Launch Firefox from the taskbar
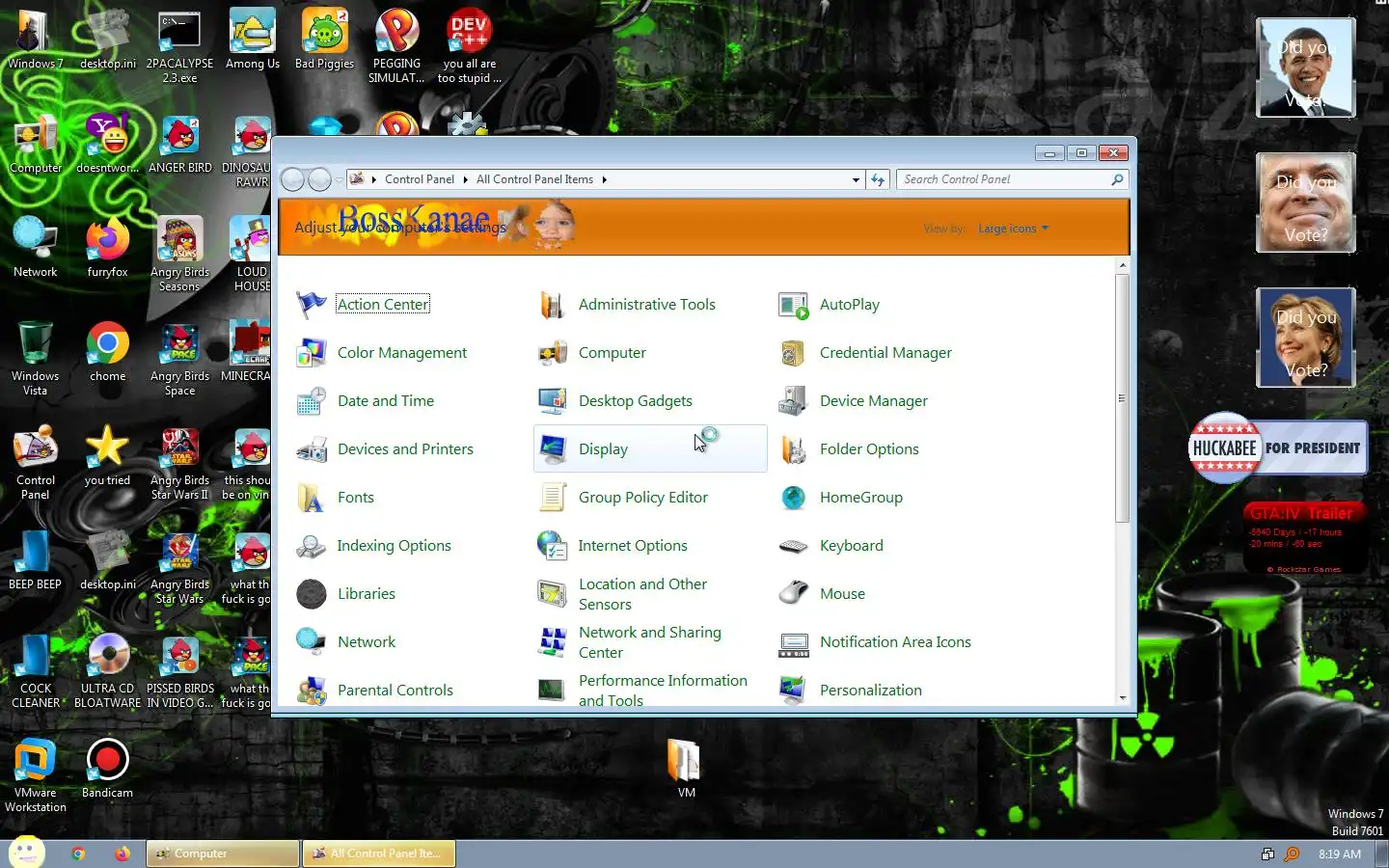Image resolution: width=1389 pixels, height=868 pixels. tap(122, 854)
